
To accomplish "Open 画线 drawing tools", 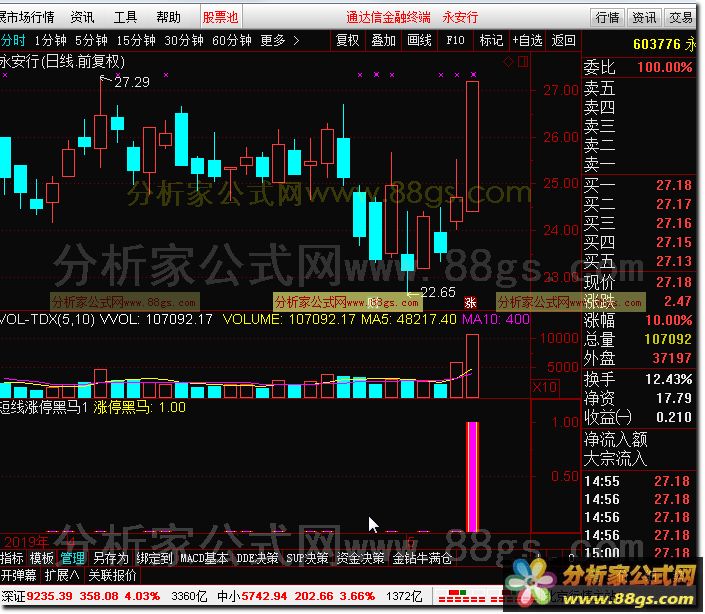I will 419,40.
